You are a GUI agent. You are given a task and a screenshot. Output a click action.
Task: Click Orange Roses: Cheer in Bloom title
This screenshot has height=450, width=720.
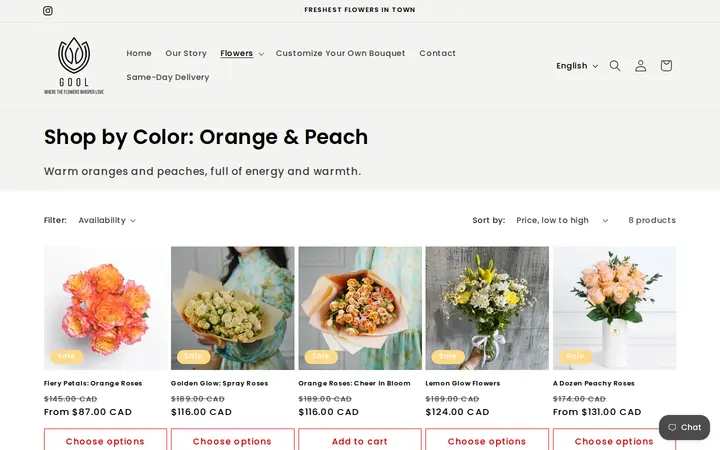pyautogui.click(x=354, y=383)
